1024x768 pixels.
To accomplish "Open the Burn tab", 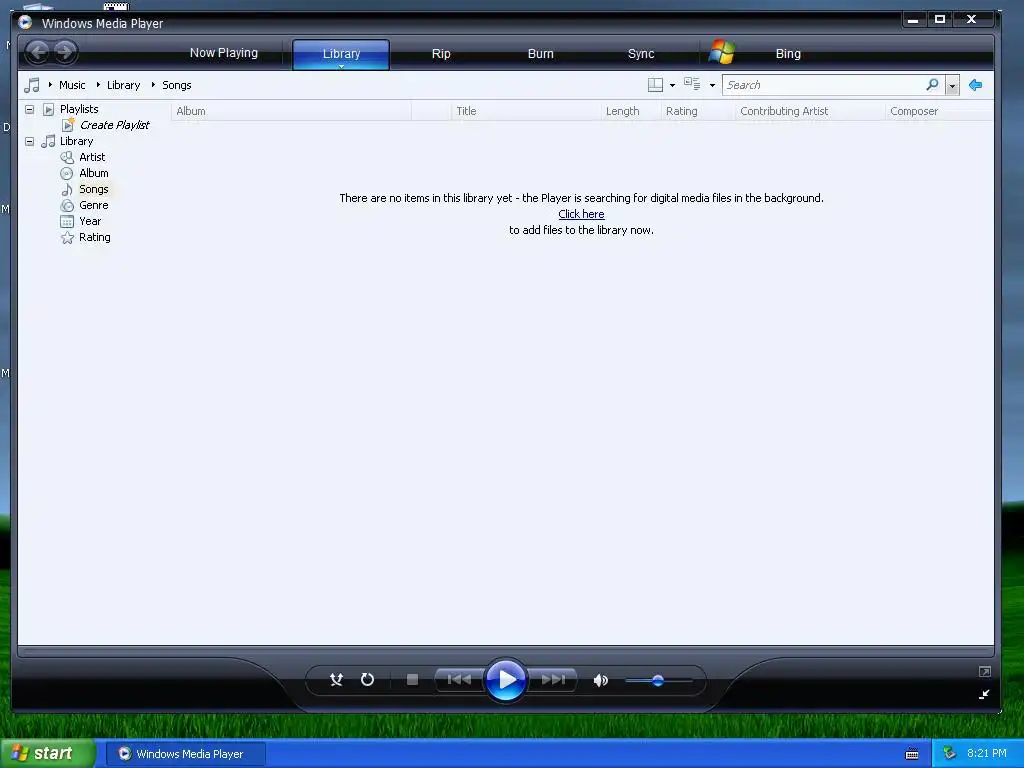I will [541, 54].
